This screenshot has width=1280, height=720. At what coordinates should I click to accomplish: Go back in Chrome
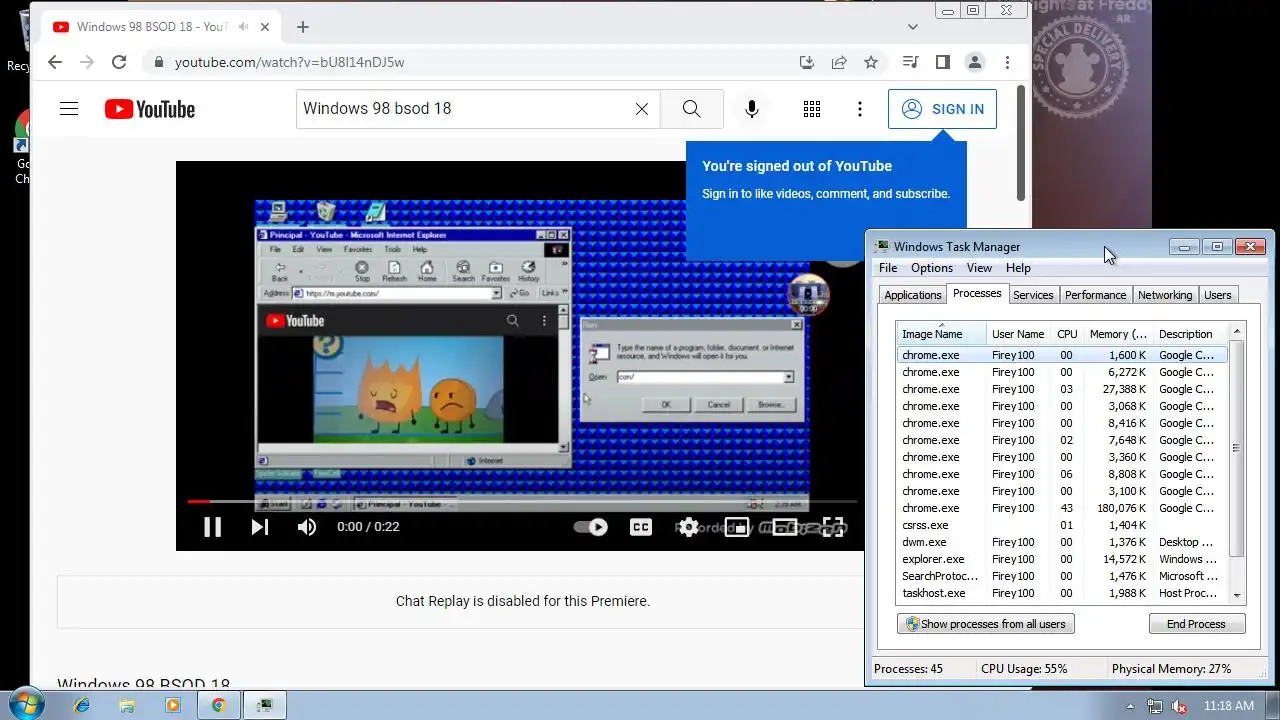point(55,62)
